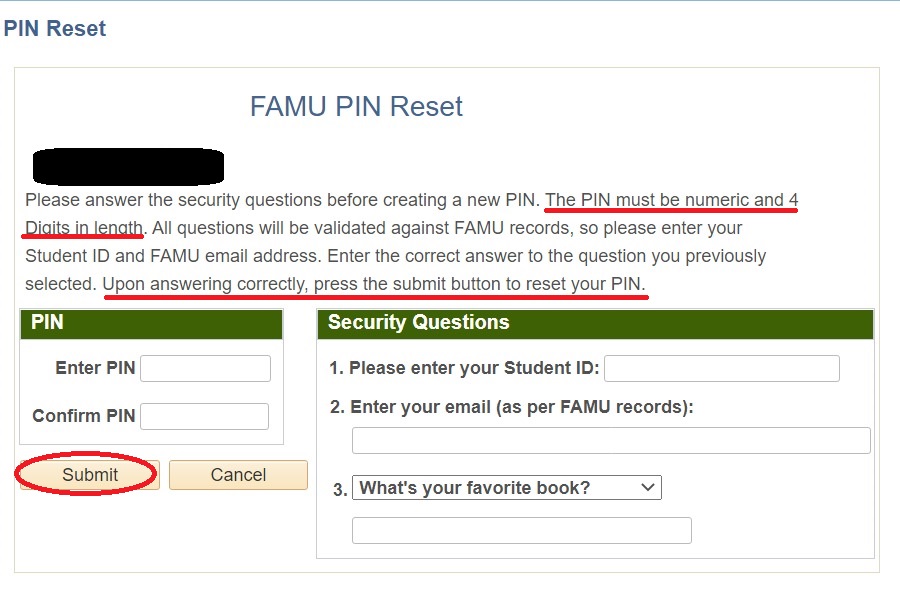Click the PIN Reset page heading
Viewport: 900px width, 598px height.
tap(55, 28)
